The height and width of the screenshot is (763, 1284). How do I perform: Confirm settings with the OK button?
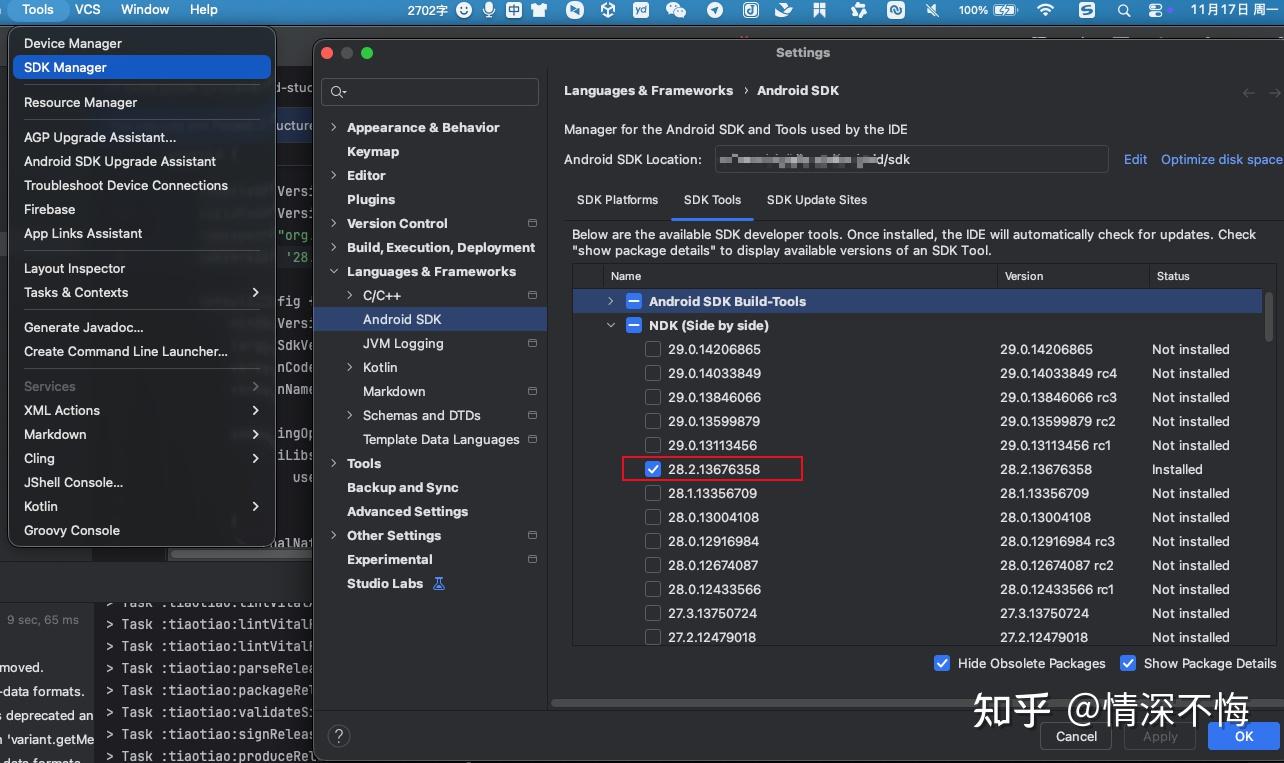click(1243, 736)
